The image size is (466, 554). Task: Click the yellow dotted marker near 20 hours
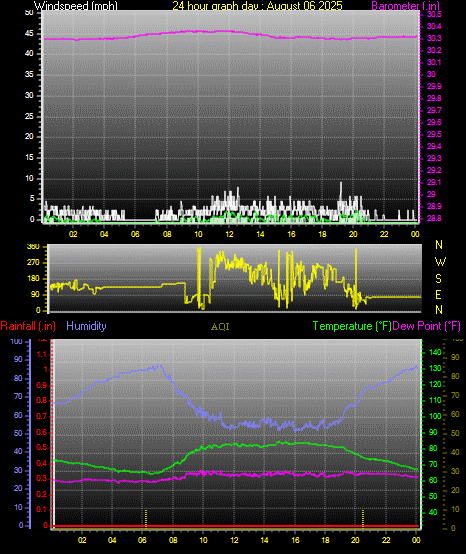pos(362,518)
